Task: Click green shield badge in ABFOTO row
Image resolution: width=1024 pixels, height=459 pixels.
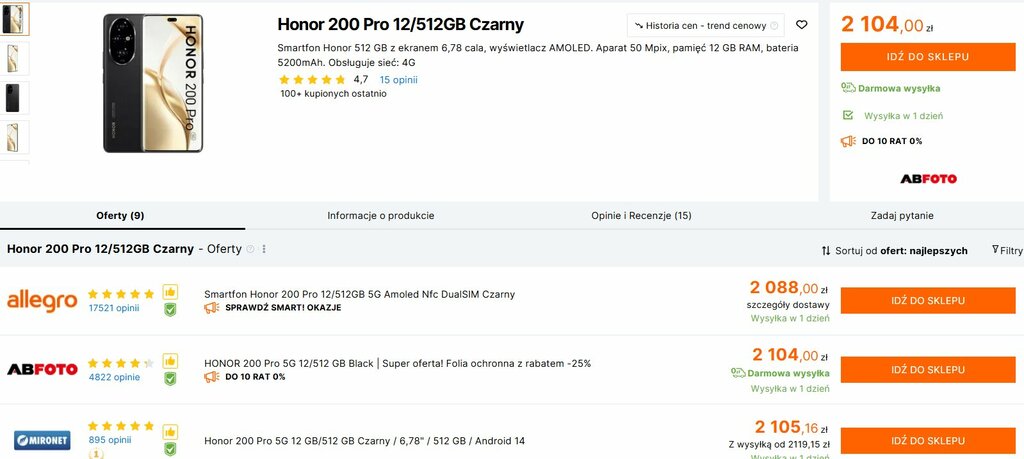Action: point(170,379)
